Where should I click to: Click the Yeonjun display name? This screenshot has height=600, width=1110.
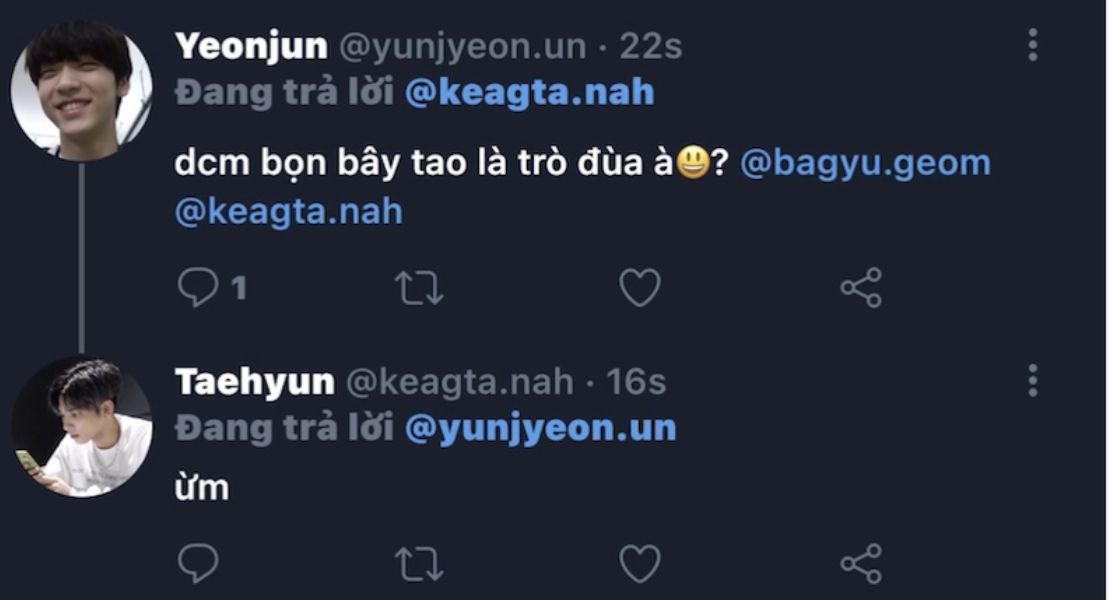(250, 46)
